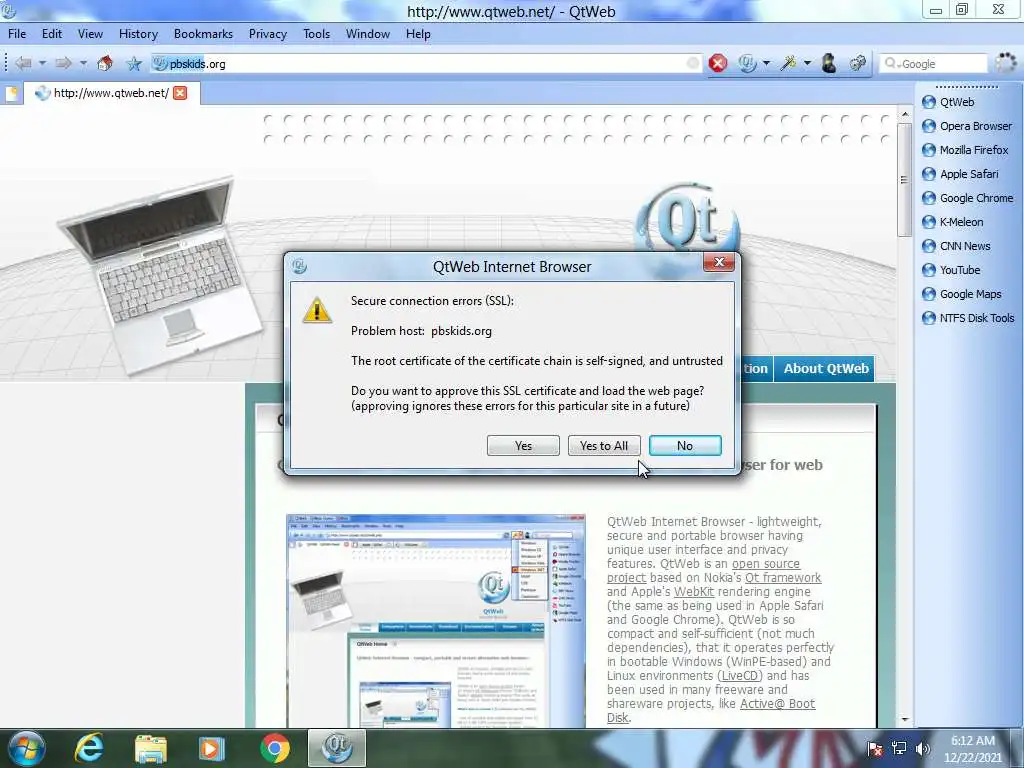Expand the magic wand dropdown arrow

[807, 63]
